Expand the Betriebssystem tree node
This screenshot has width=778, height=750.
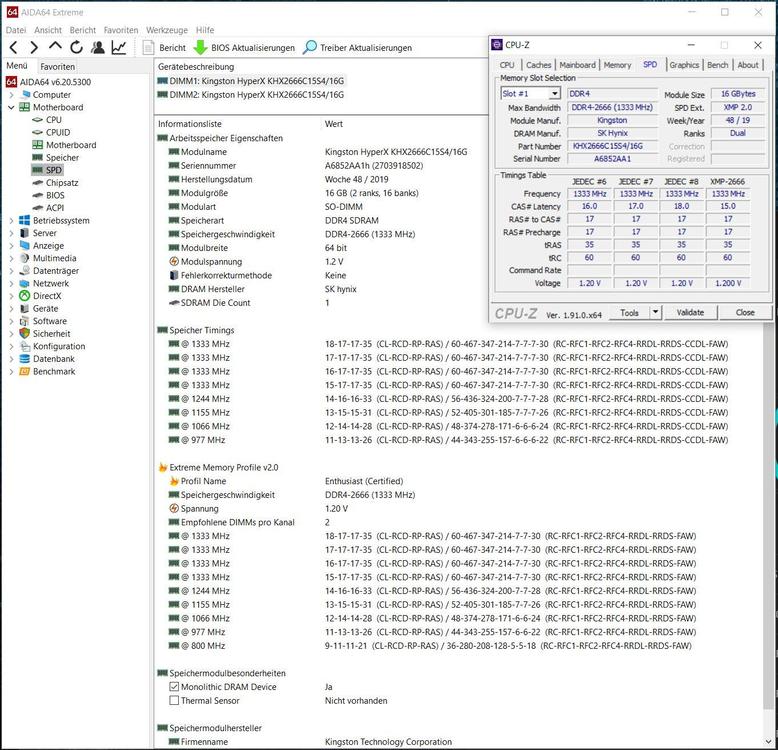click(x=11, y=221)
